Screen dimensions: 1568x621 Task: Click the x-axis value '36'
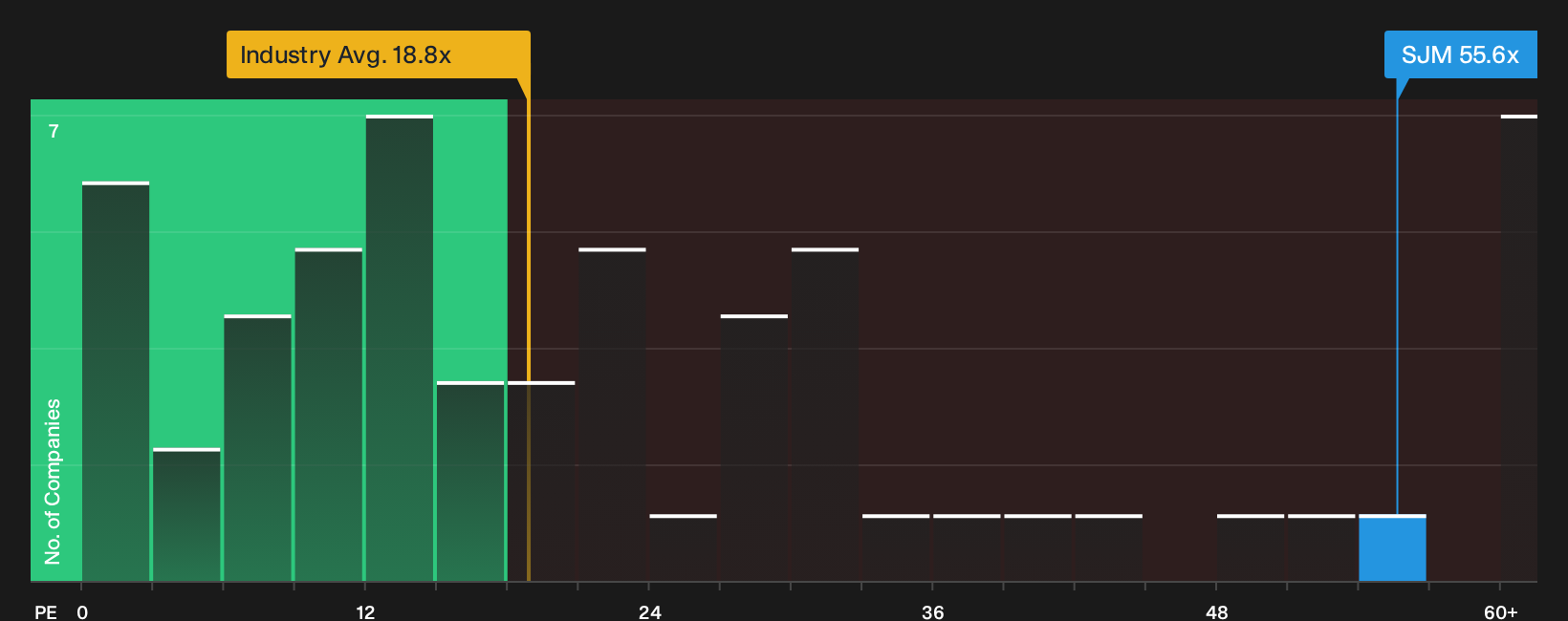click(932, 612)
